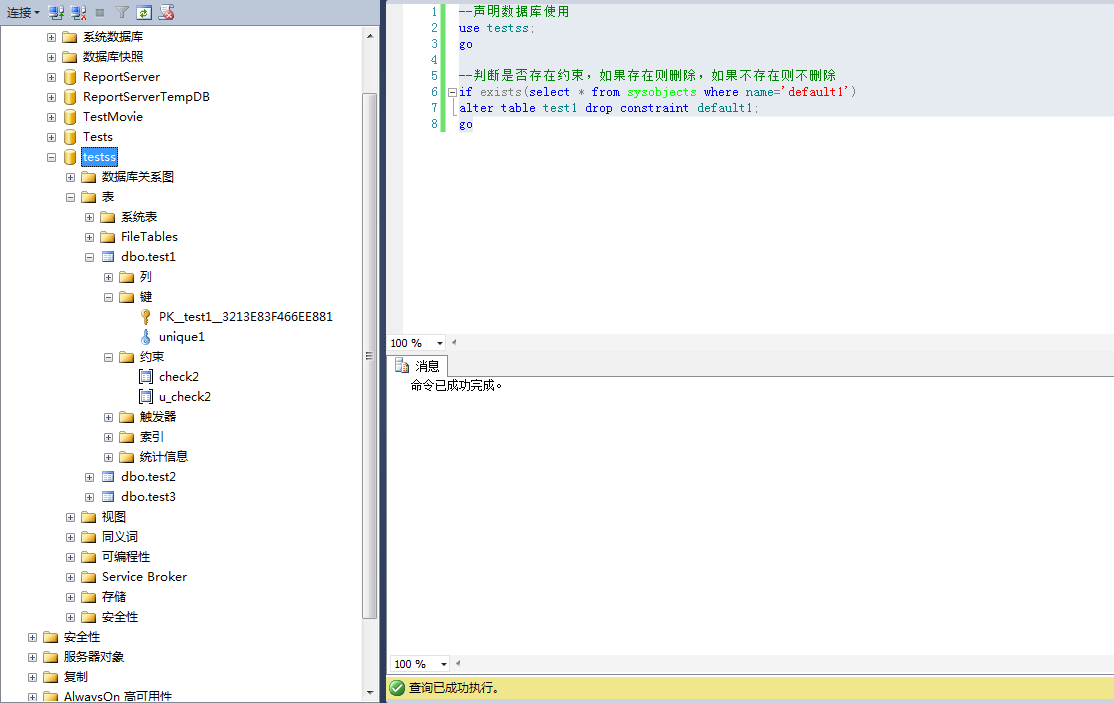Select the check2 constraint

179,376
